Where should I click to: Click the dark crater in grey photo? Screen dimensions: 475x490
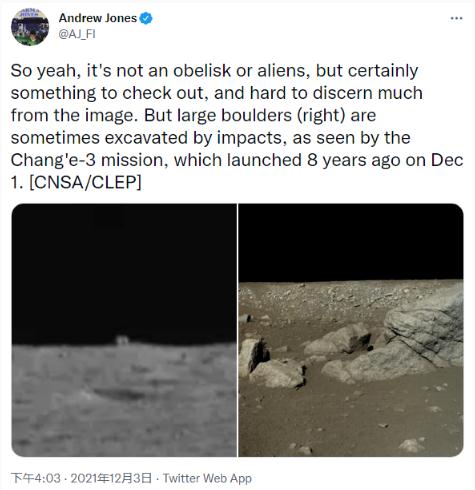tap(122, 394)
